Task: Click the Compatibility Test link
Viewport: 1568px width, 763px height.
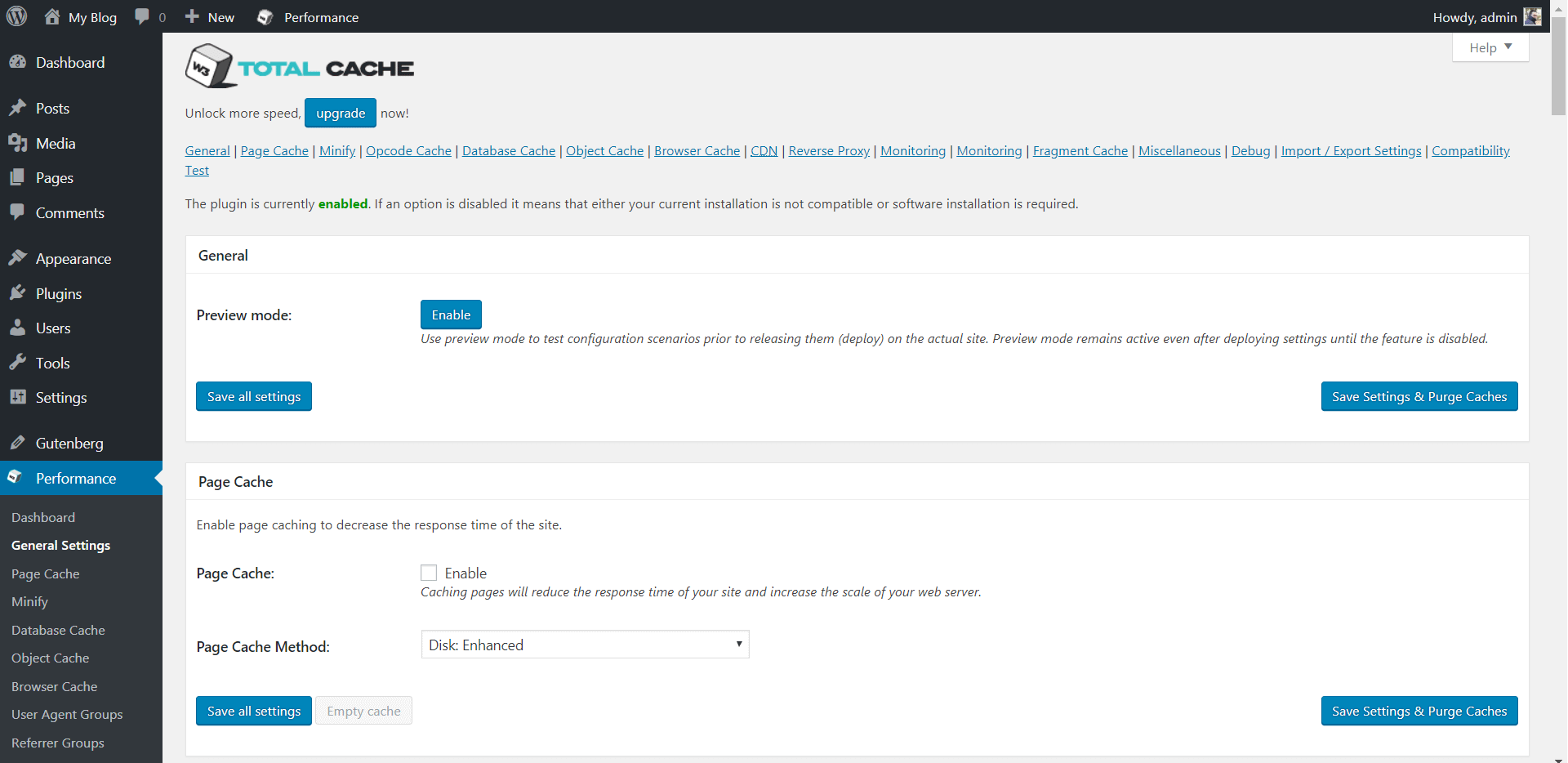Action: (1470, 150)
